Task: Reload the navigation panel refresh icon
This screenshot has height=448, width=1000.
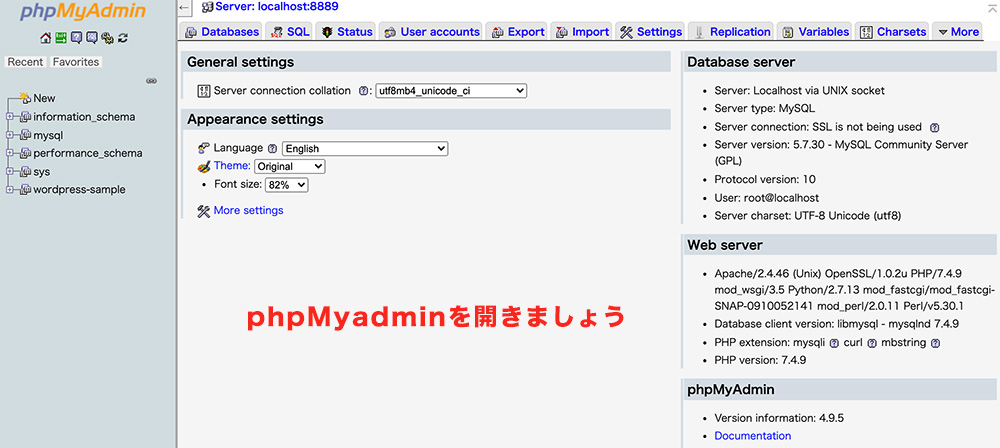Action: coord(123,38)
